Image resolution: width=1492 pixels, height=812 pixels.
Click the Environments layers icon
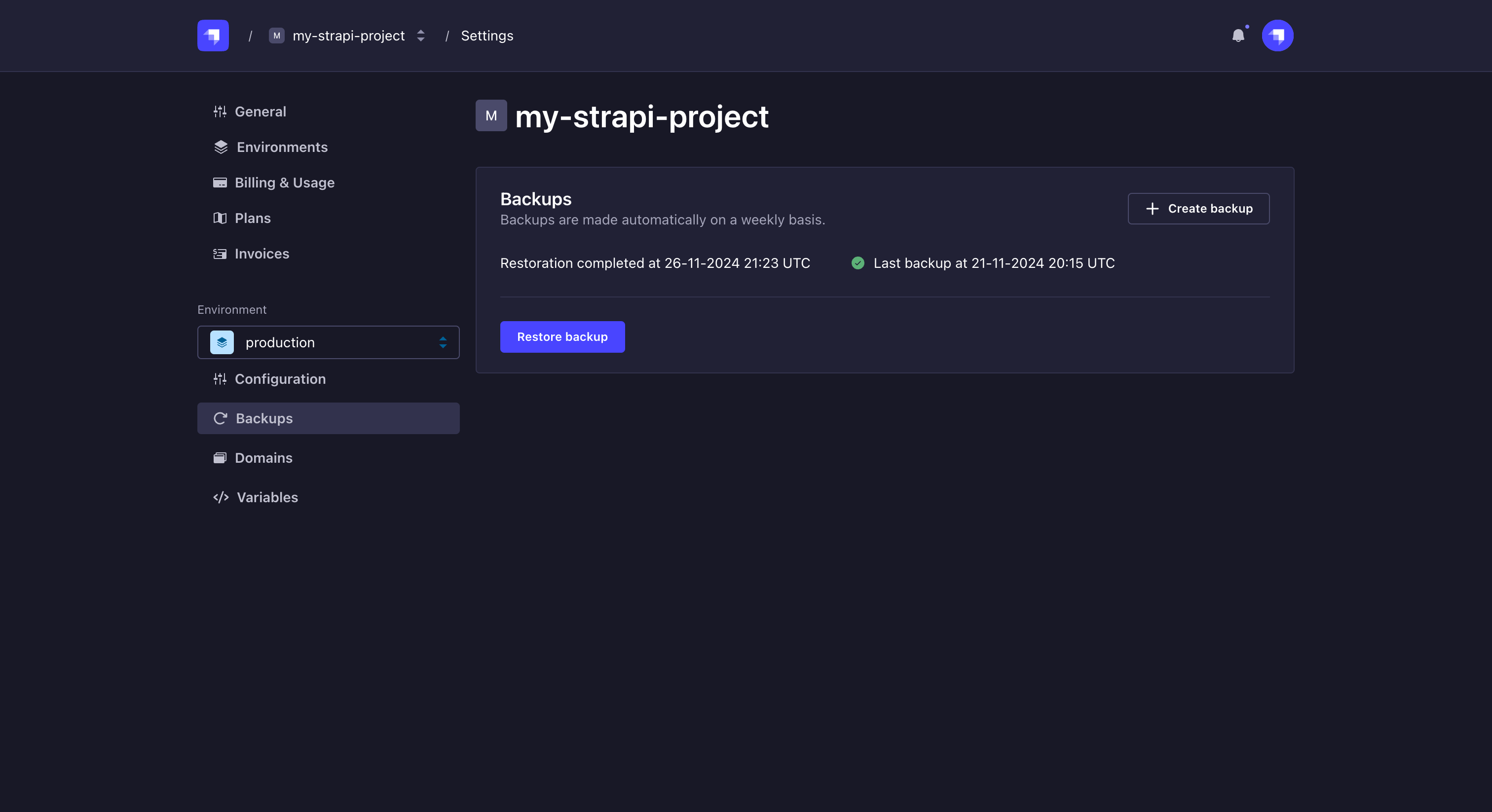pyautogui.click(x=221, y=147)
